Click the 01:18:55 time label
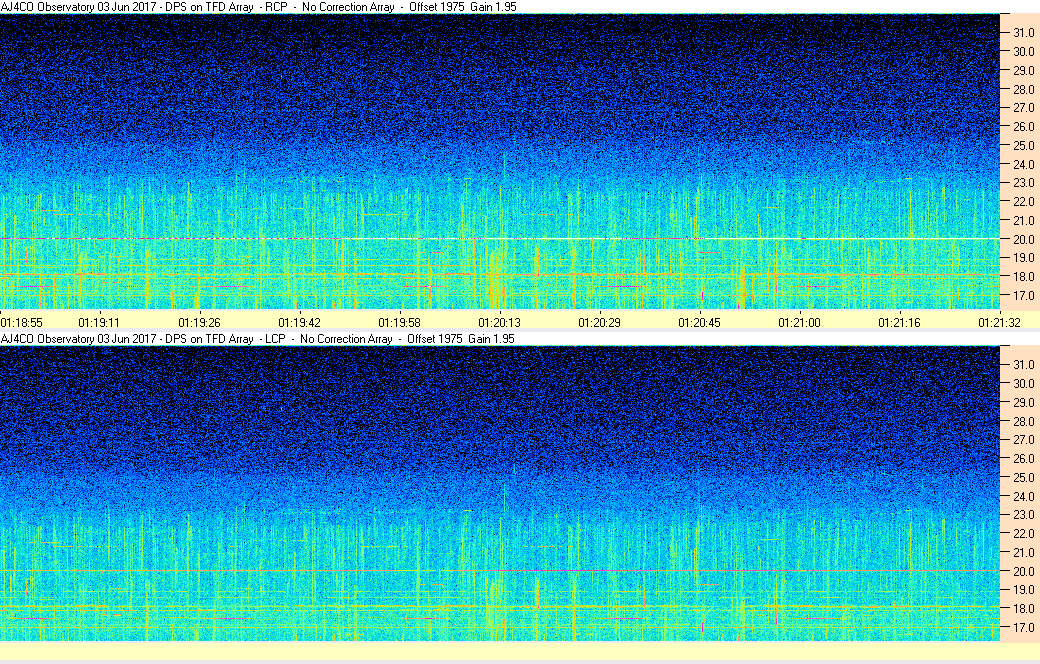Viewport: 1040px width, 664px height. point(22,322)
